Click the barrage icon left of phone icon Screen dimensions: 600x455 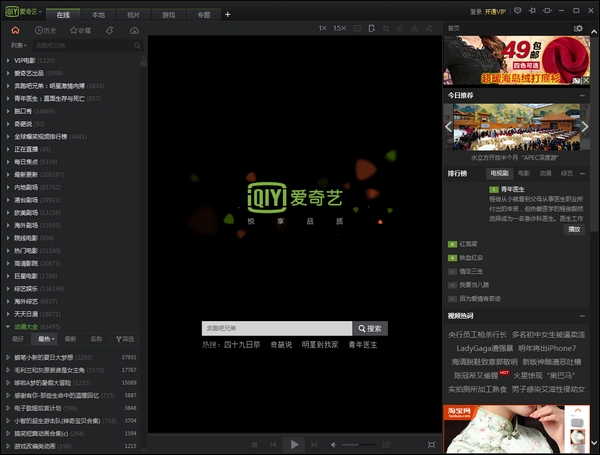point(357,29)
